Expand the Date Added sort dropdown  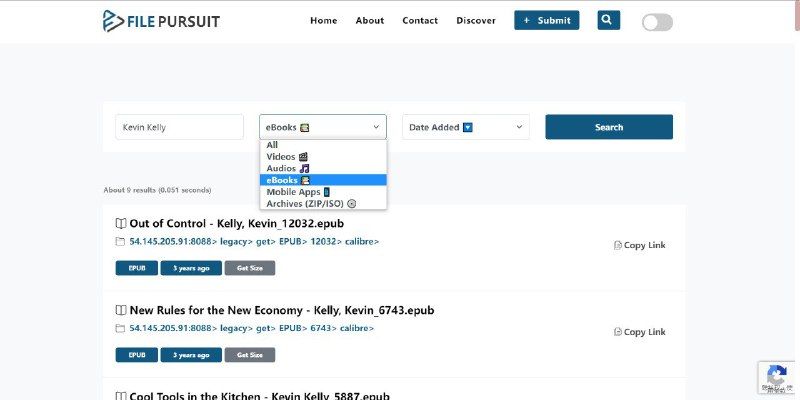(465, 127)
